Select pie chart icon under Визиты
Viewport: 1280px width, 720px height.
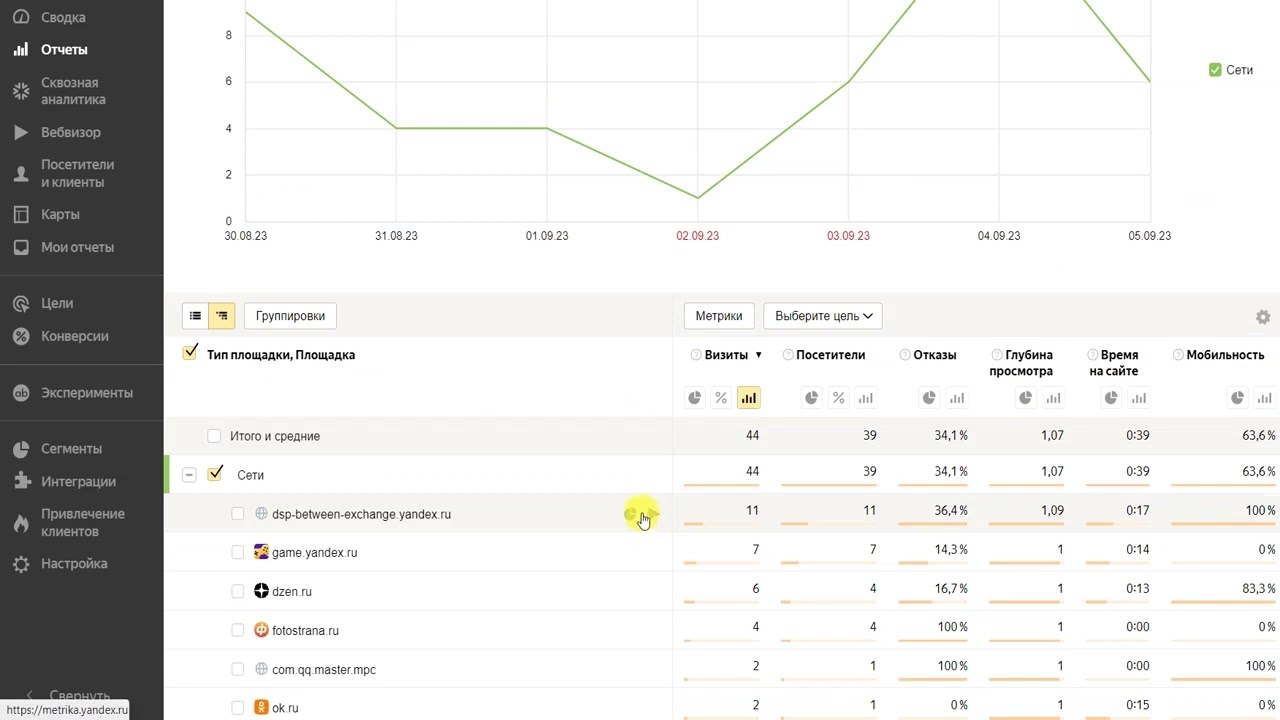(x=695, y=398)
